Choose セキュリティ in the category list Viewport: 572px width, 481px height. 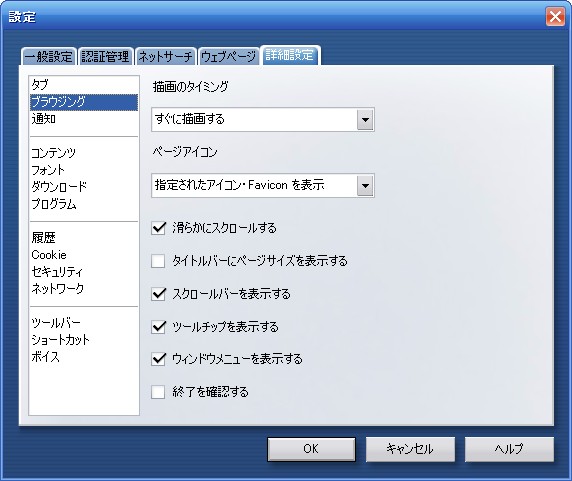[84, 272]
